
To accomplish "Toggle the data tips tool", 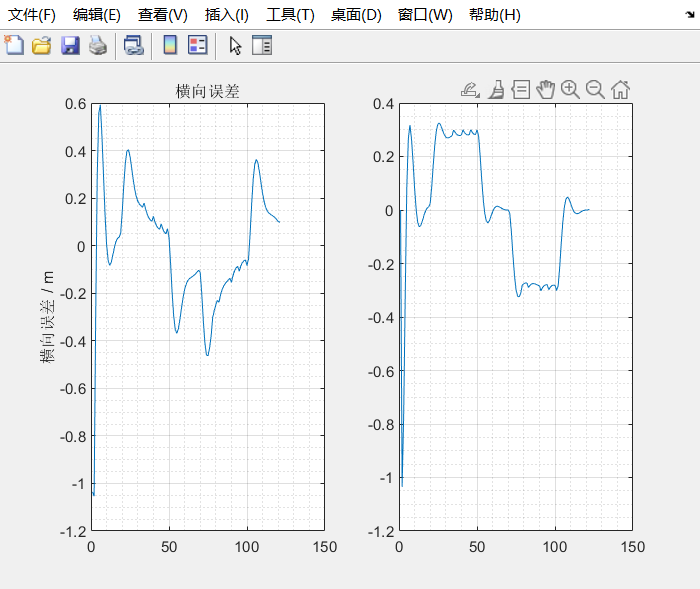I will pos(521,90).
